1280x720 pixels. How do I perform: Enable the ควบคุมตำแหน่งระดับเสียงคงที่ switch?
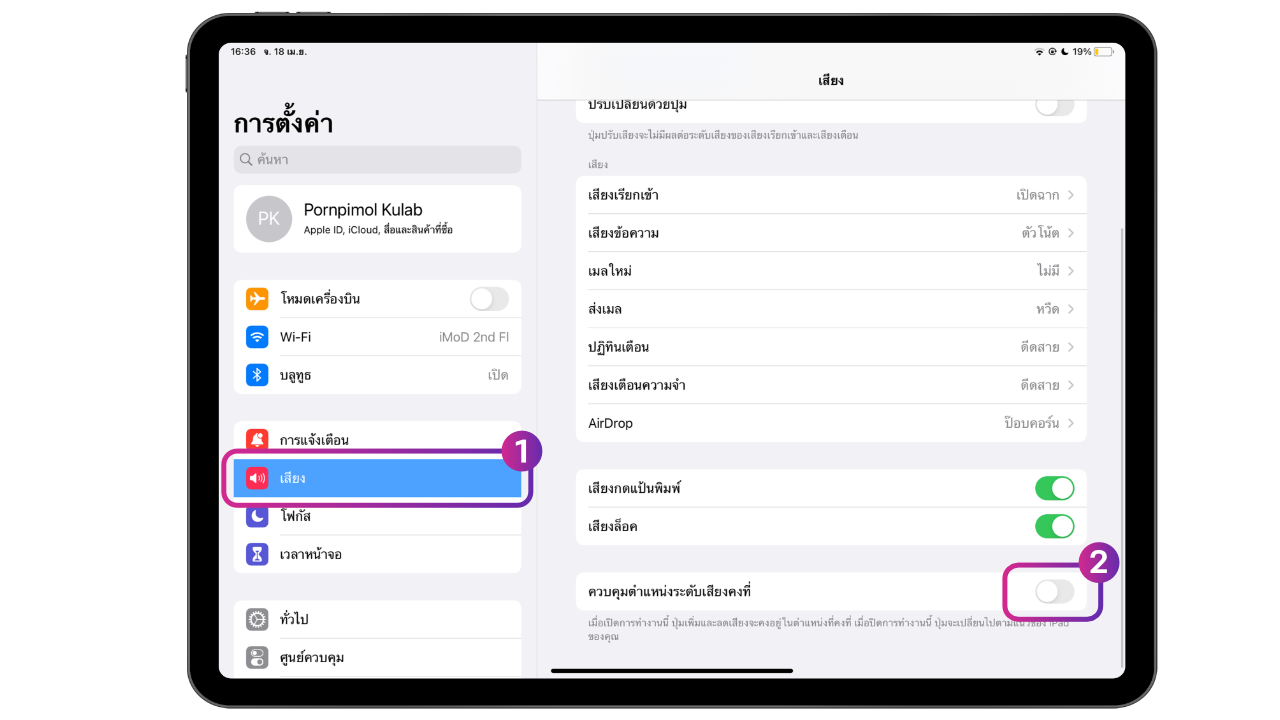(x=1054, y=592)
